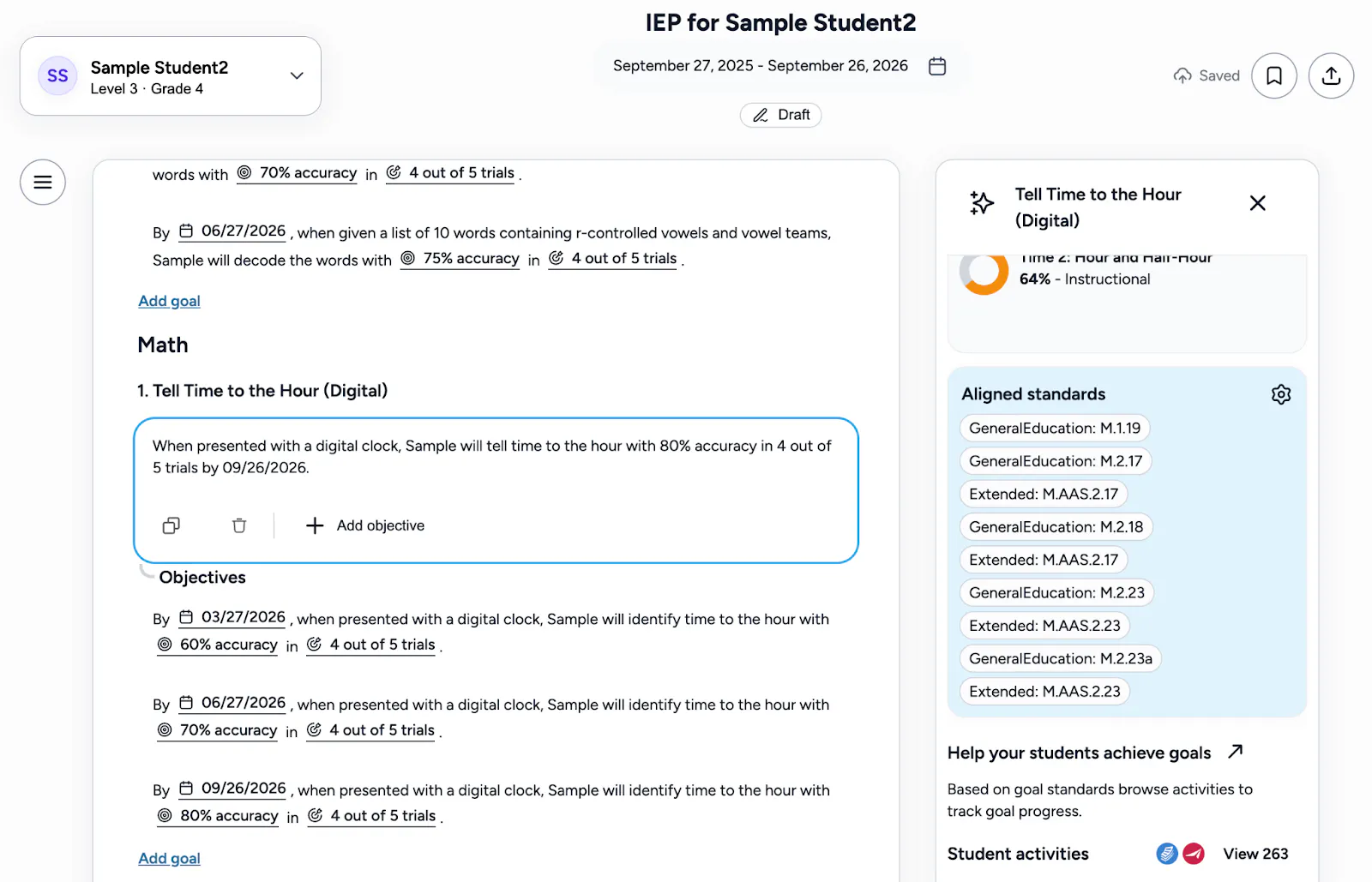Close the Tell Time side panel
This screenshot has width=1372, height=882.
click(x=1257, y=203)
